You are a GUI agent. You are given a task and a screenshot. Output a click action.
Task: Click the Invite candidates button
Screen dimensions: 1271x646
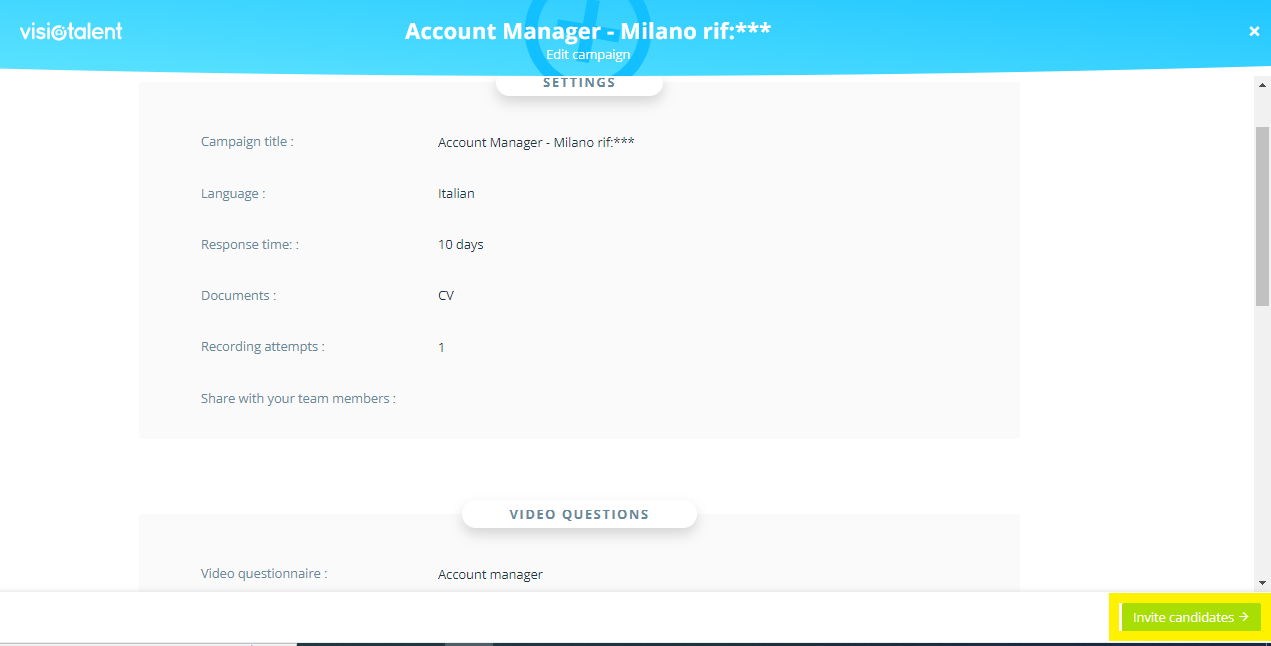tap(1190, 617)
